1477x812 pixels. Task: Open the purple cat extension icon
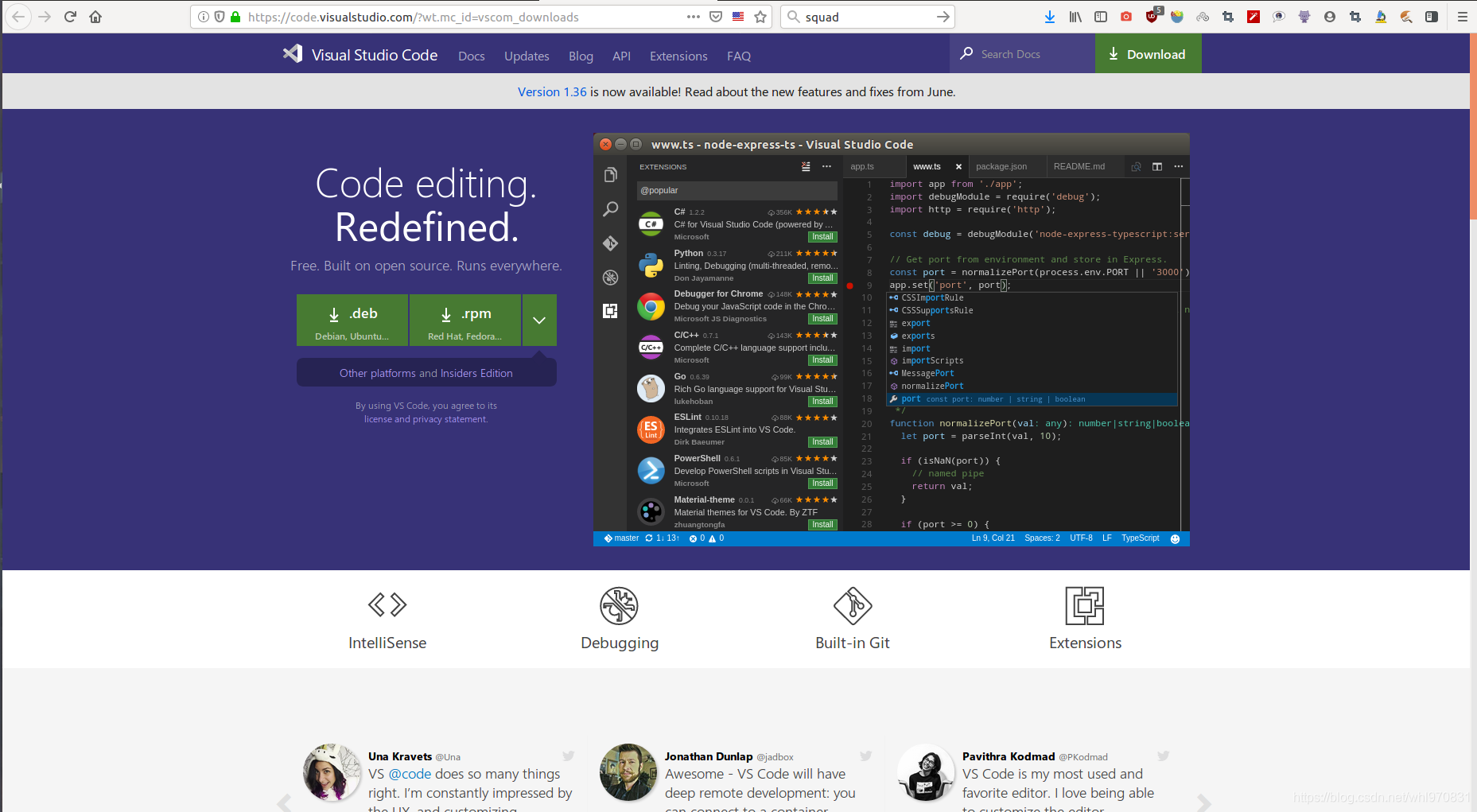point(1304,17)
